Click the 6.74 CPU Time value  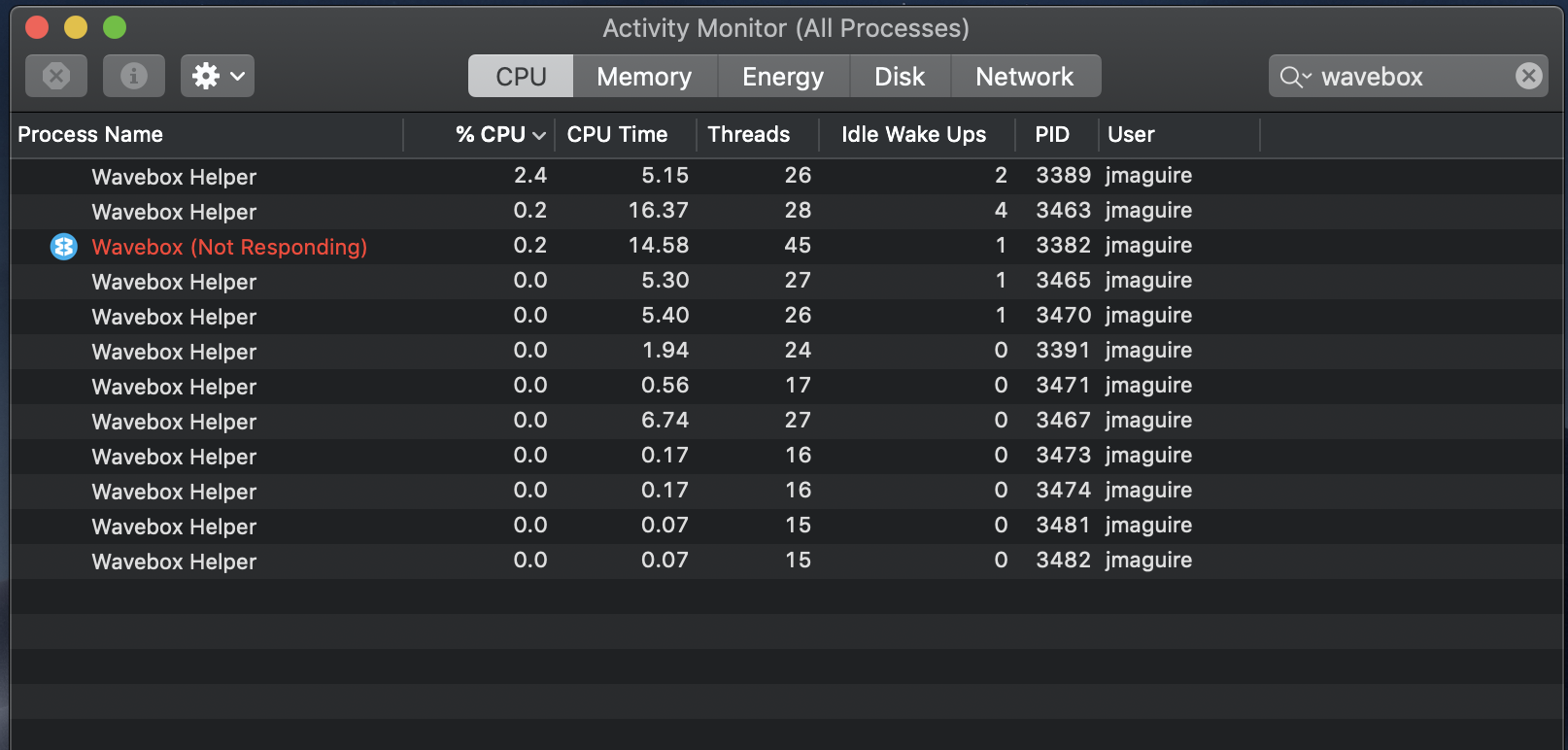click(665, 421)
